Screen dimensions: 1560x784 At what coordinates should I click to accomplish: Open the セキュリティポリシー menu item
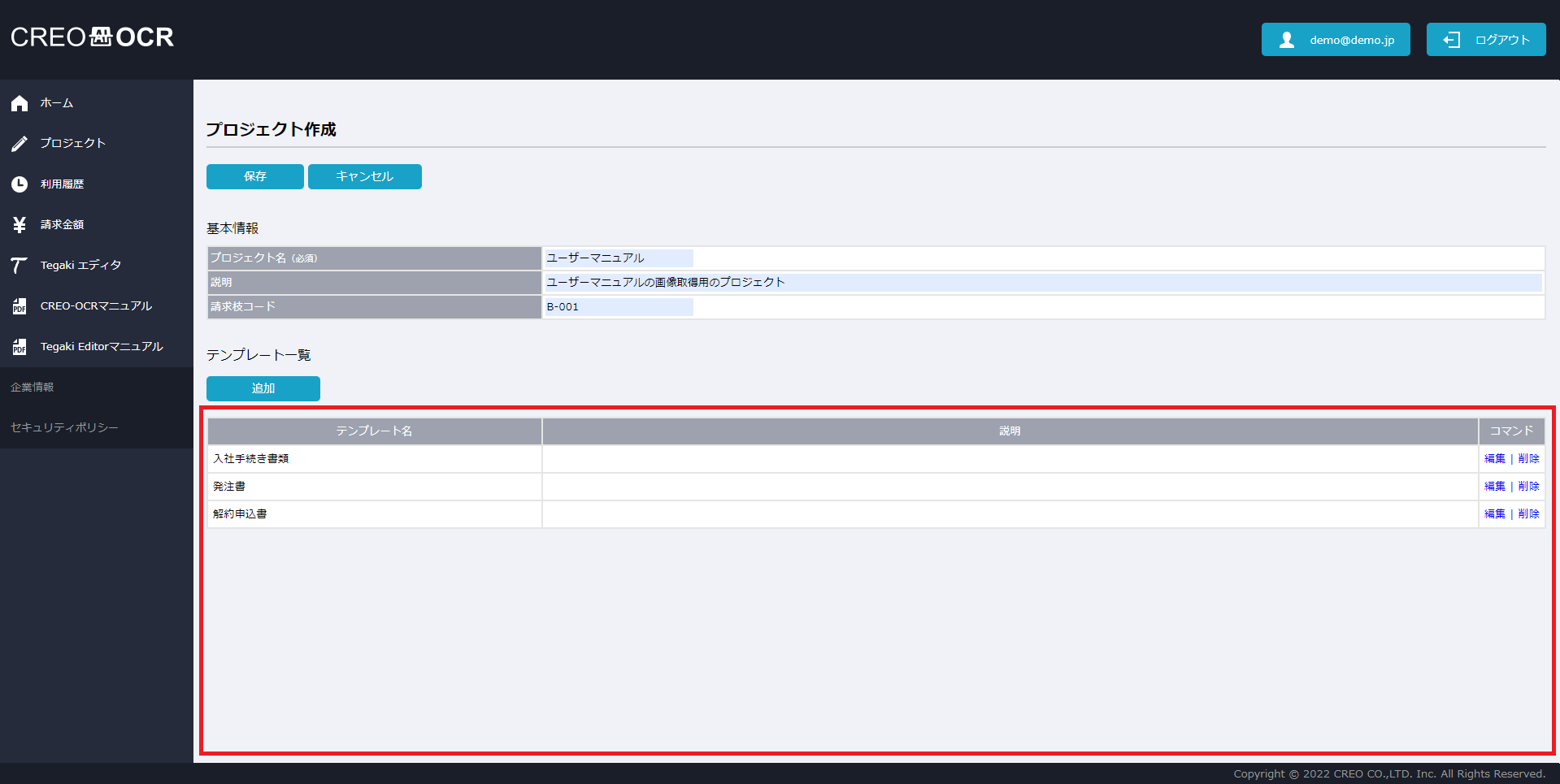pyautogui.click(x=64, y=428)
